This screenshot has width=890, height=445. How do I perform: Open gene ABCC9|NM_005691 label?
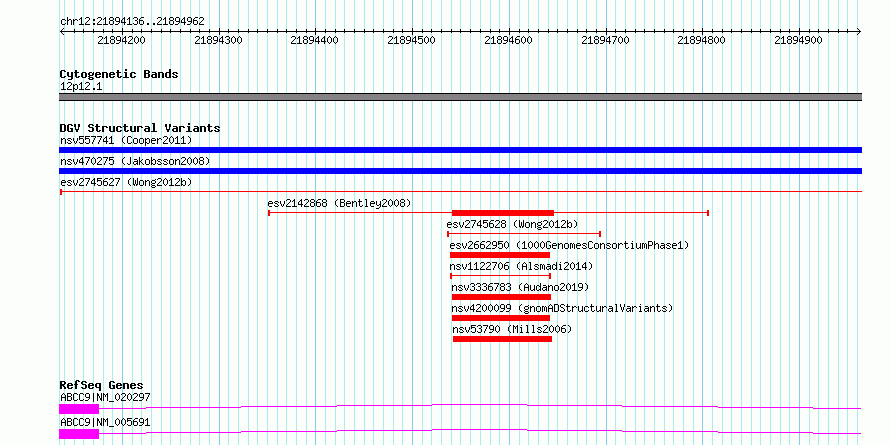[x=105, y=423]
